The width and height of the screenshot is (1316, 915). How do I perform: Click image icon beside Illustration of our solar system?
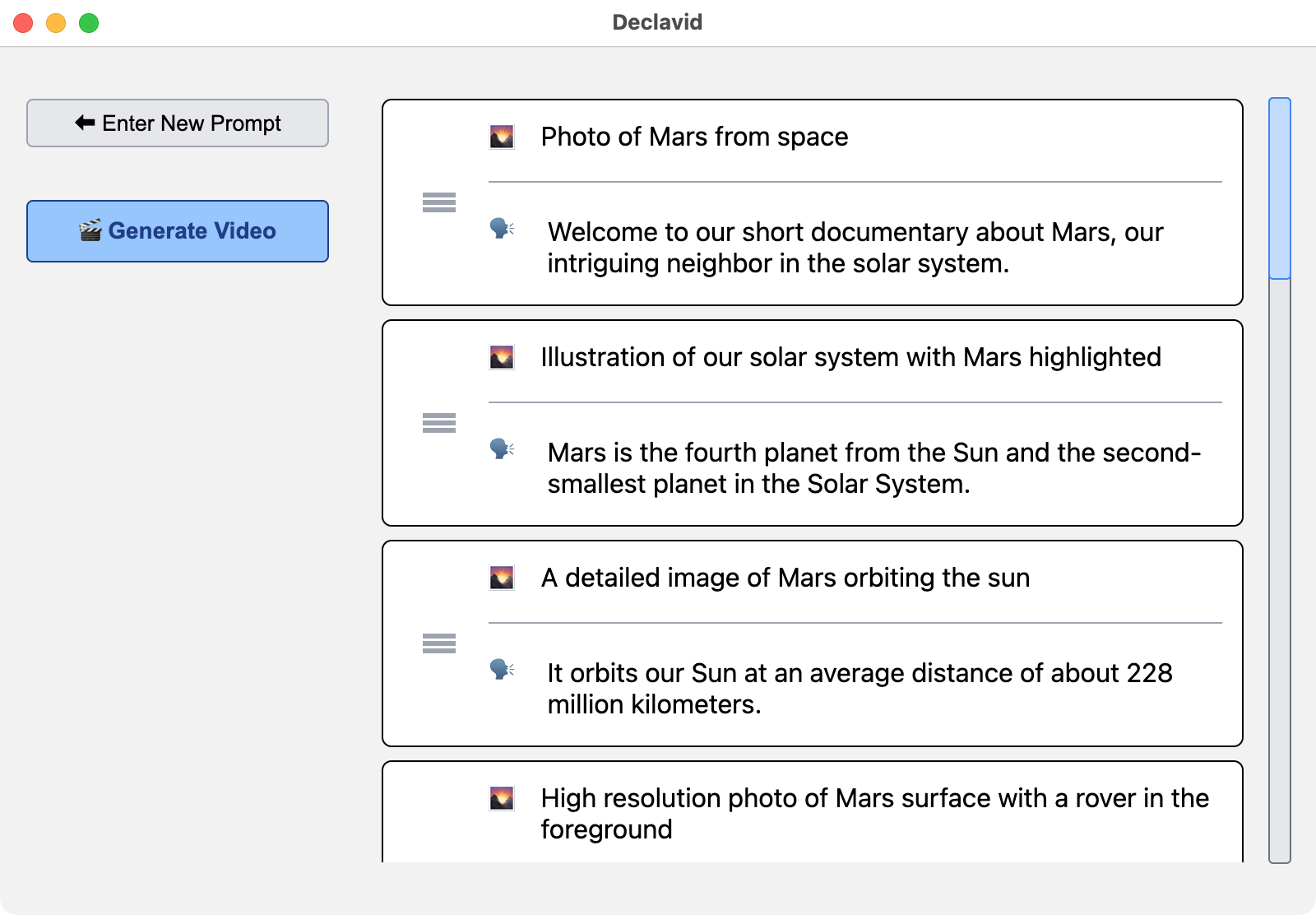502,357
